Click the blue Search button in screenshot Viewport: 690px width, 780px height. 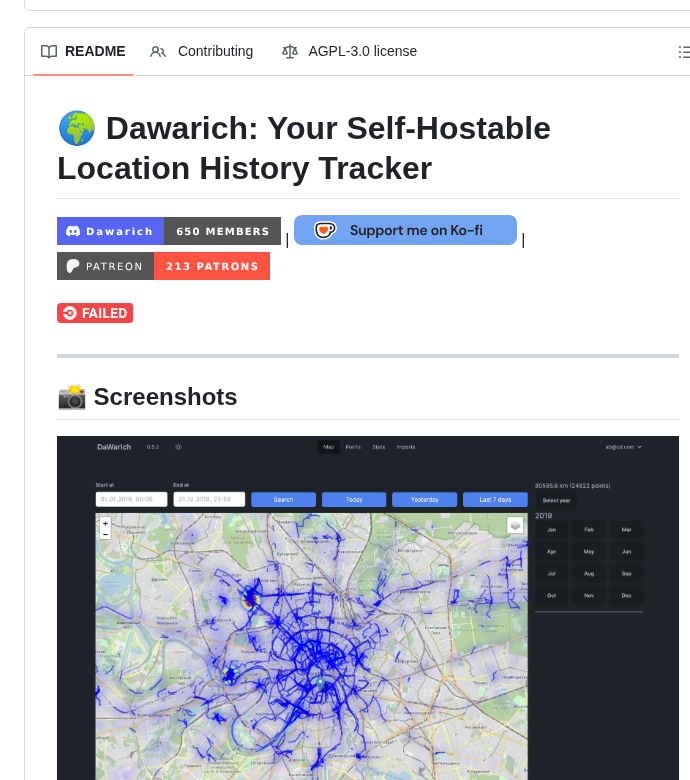point(284,499)
